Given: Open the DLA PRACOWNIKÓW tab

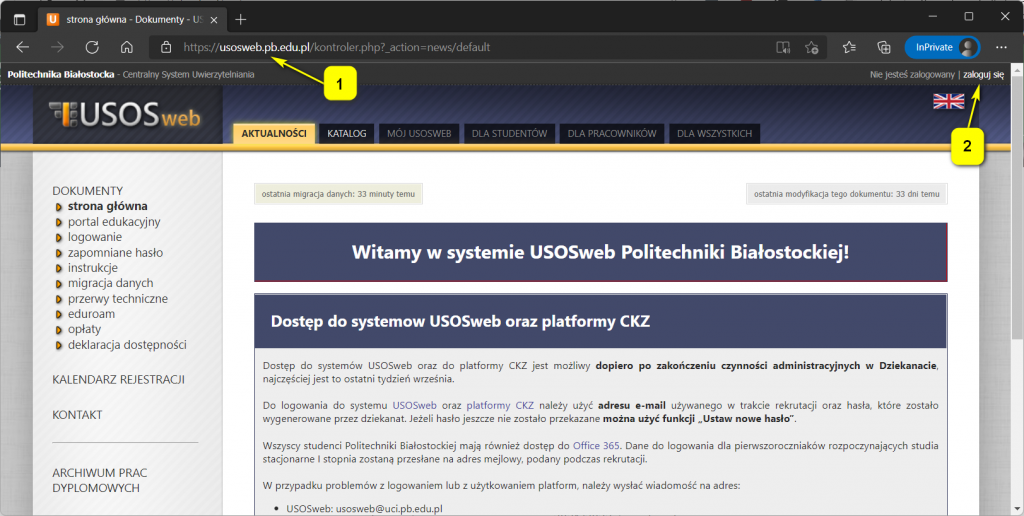Looking at the screenshot, I should point(612,133).
